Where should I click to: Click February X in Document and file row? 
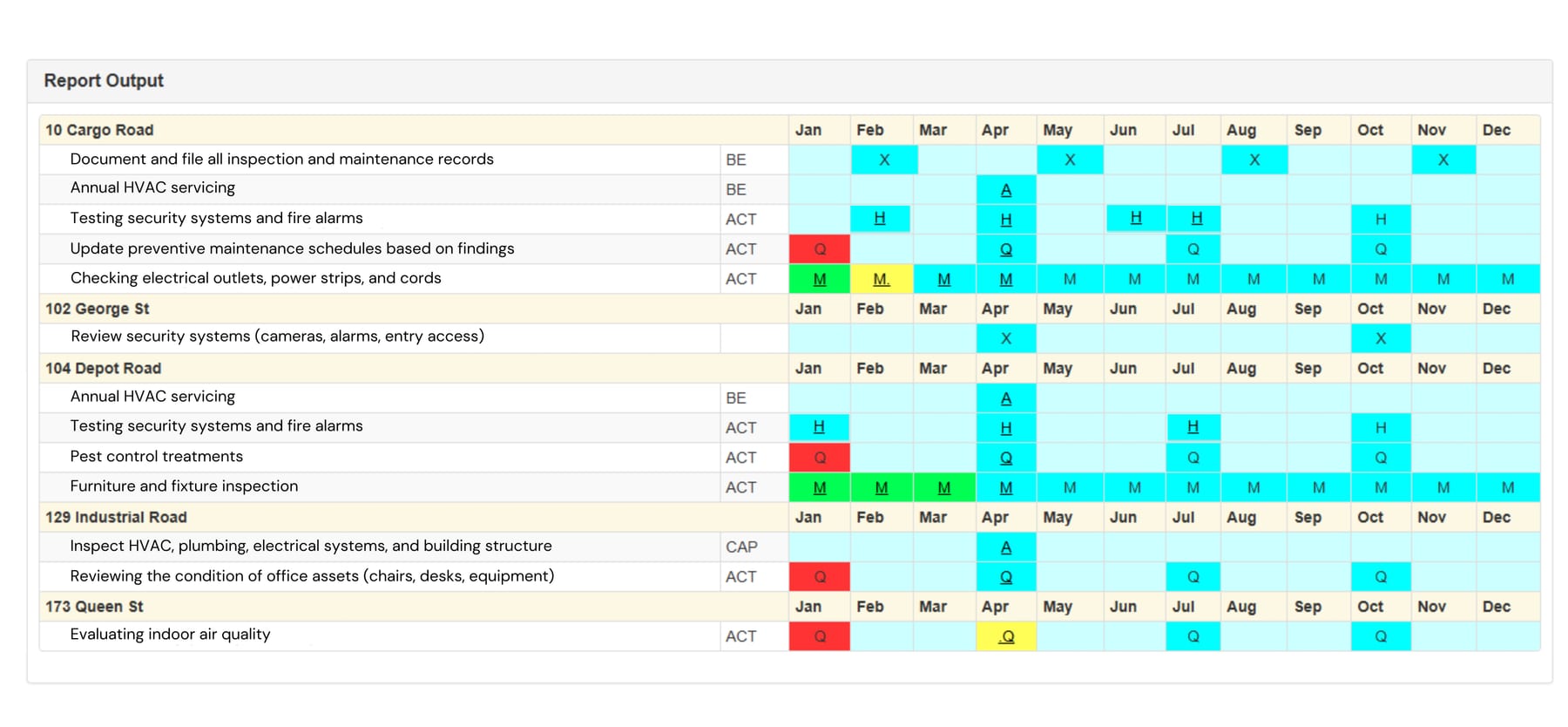(x=884, y=160)
